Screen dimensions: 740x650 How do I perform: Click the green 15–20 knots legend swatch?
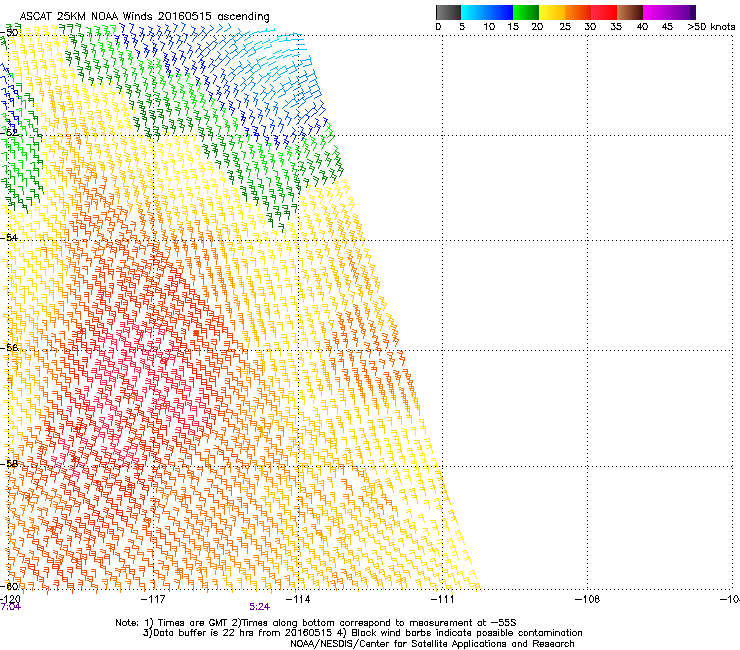(526, 12)
